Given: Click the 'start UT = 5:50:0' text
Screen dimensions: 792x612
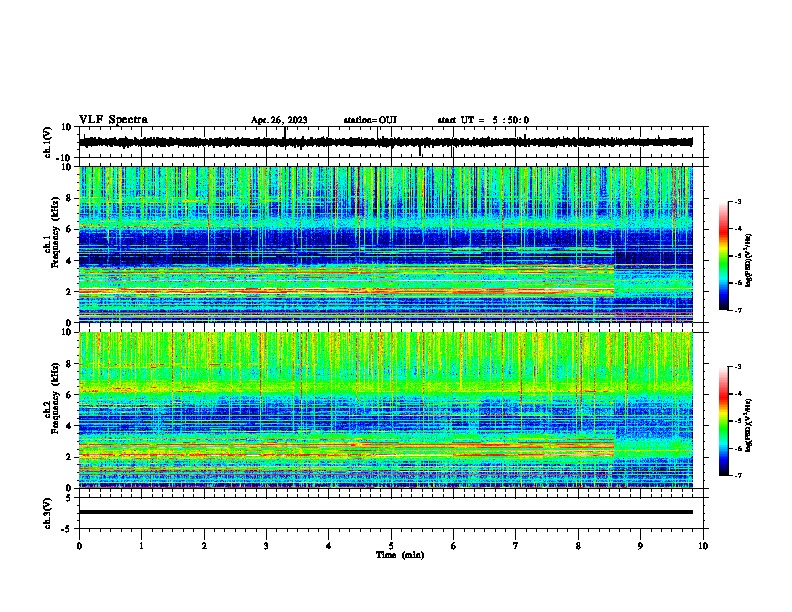Looking at the screenshot, I should (x=483, y=120).
